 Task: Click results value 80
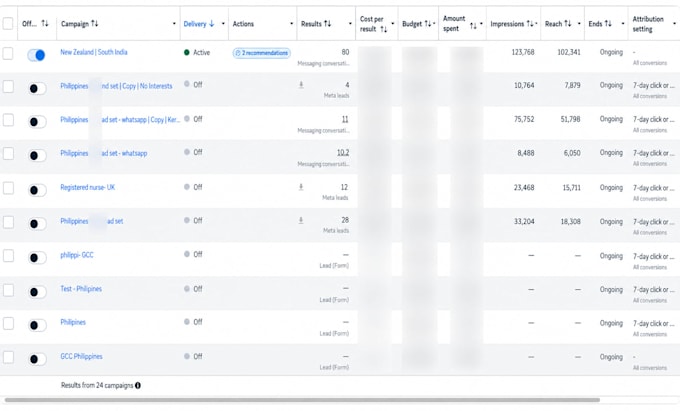pyautogui.click(x=345, y=52)
